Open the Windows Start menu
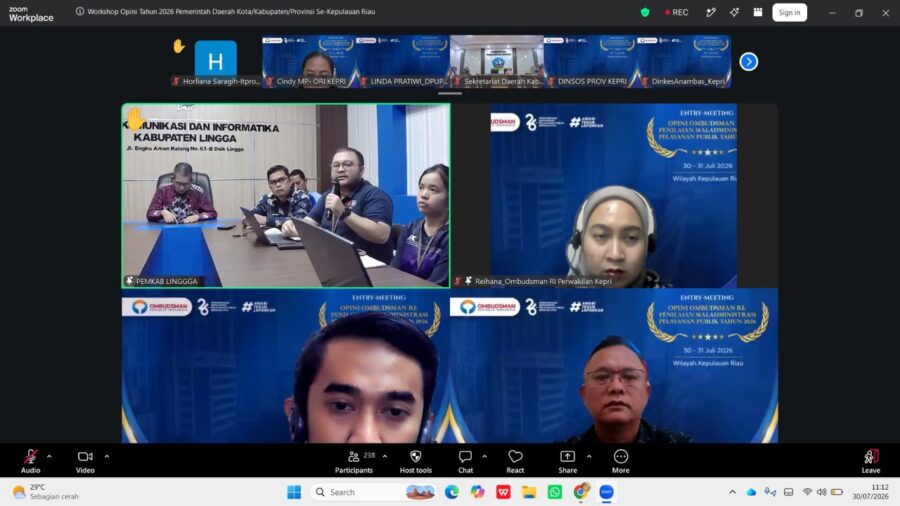 click(294, 492)
